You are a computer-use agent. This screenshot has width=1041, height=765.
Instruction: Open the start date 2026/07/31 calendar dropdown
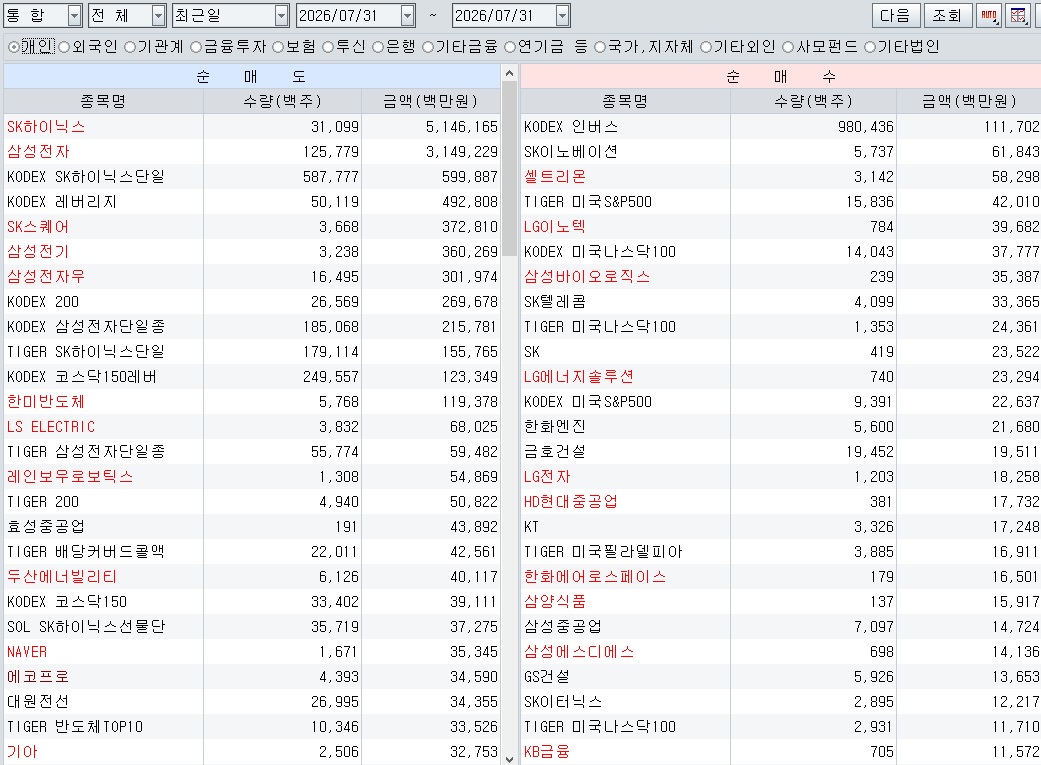click(x=408, y=15)
